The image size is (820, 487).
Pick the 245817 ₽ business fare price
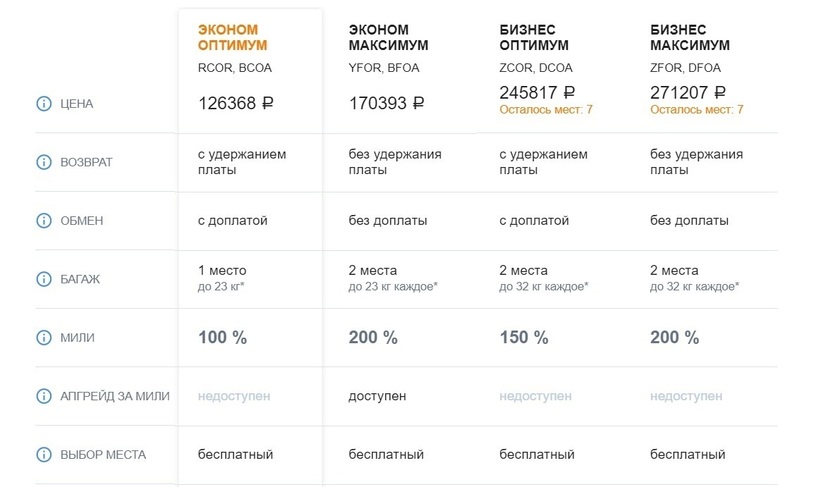point(537,90)
